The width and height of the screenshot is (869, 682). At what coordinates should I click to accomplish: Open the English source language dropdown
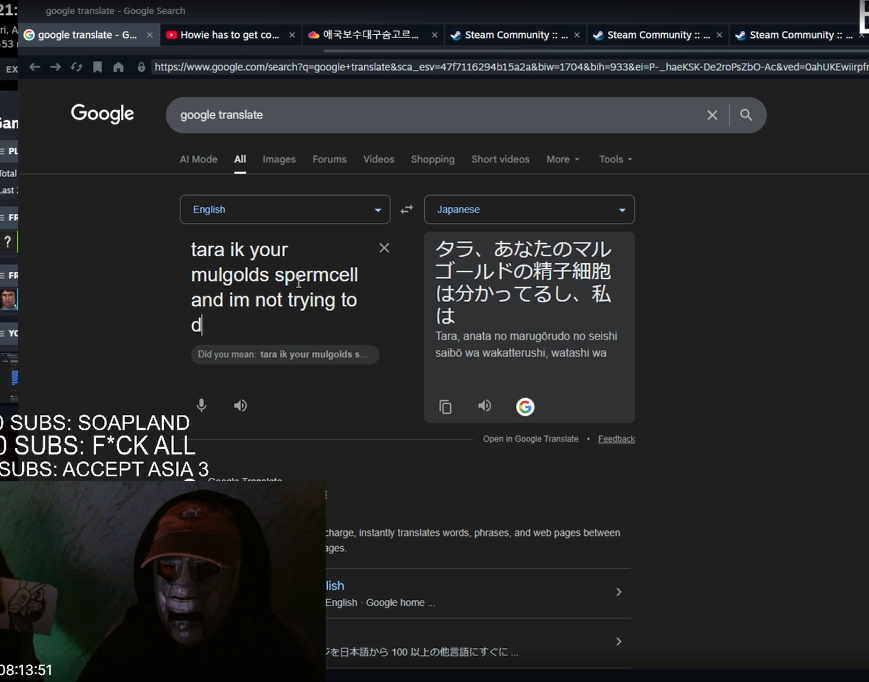click(x=285, y=209)
